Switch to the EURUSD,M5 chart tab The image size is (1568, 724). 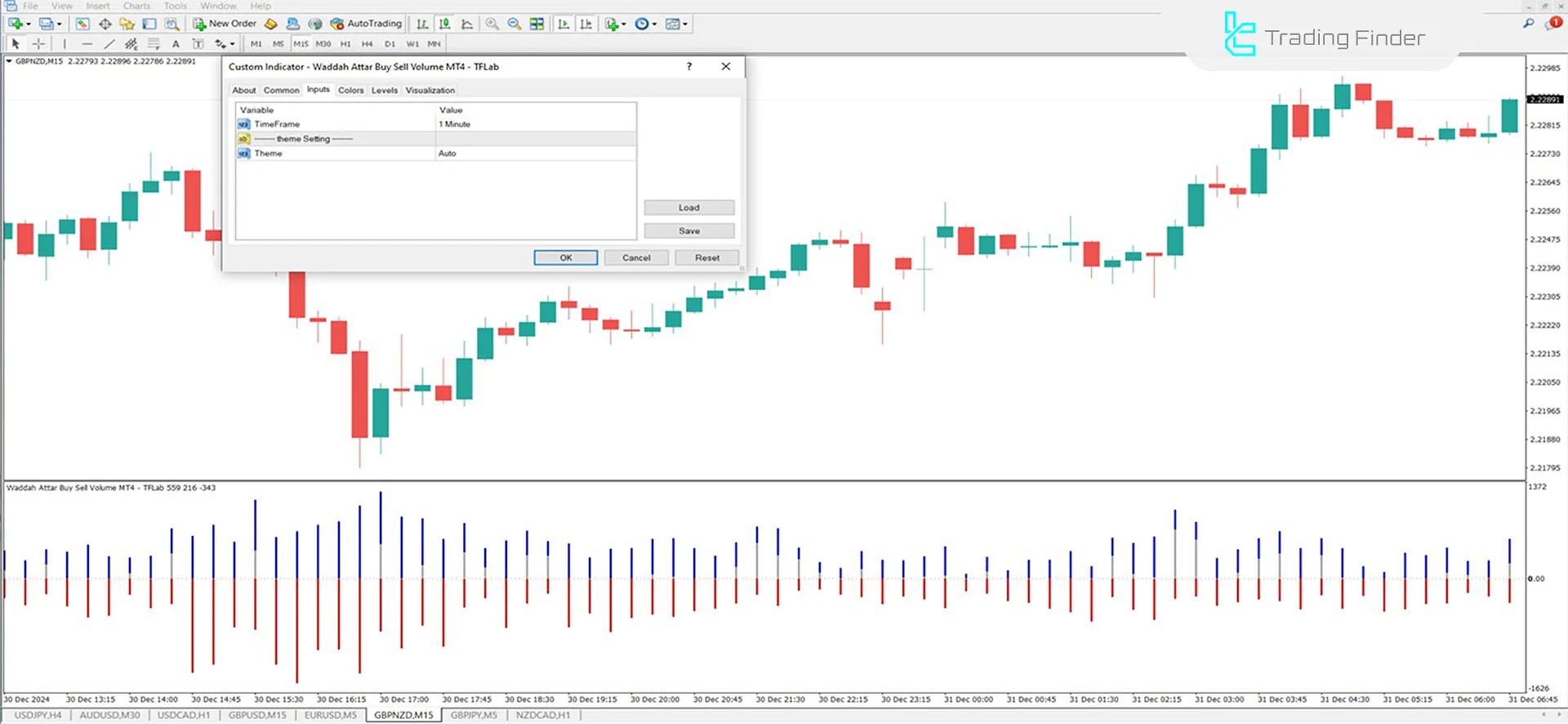tap(331, 715)
